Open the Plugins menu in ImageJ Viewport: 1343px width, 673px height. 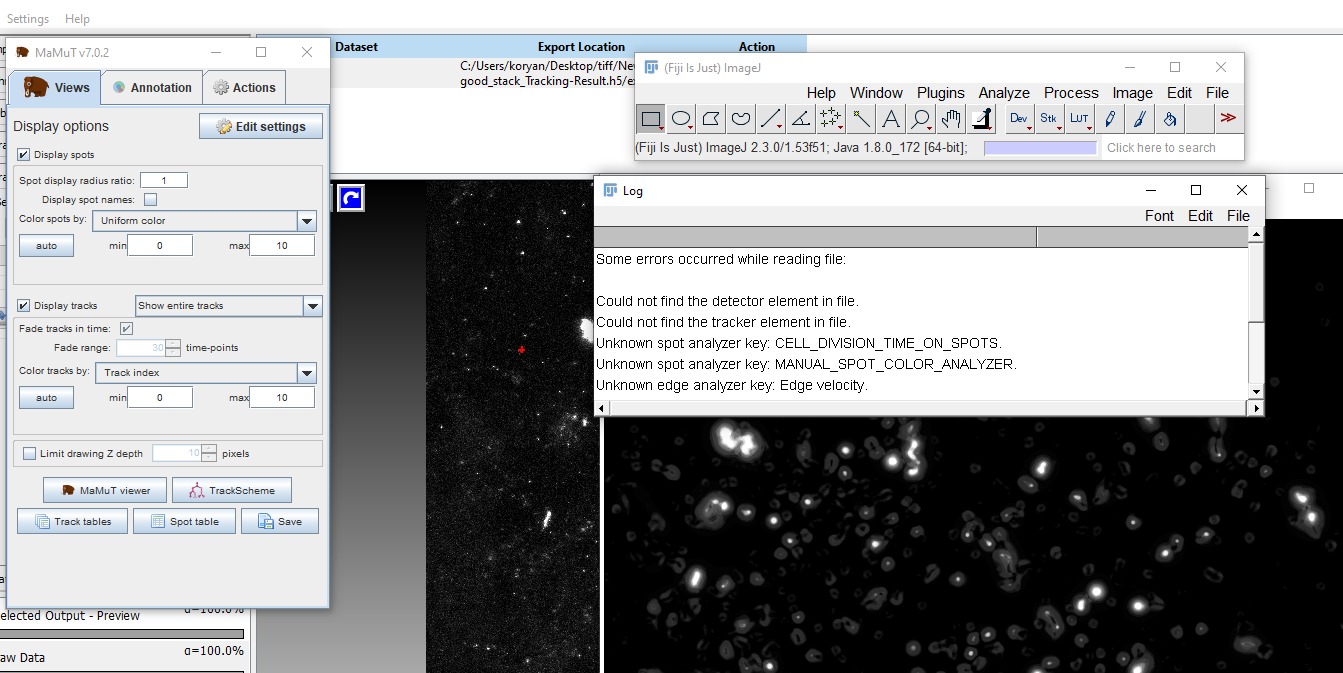[x=940, y=92]
